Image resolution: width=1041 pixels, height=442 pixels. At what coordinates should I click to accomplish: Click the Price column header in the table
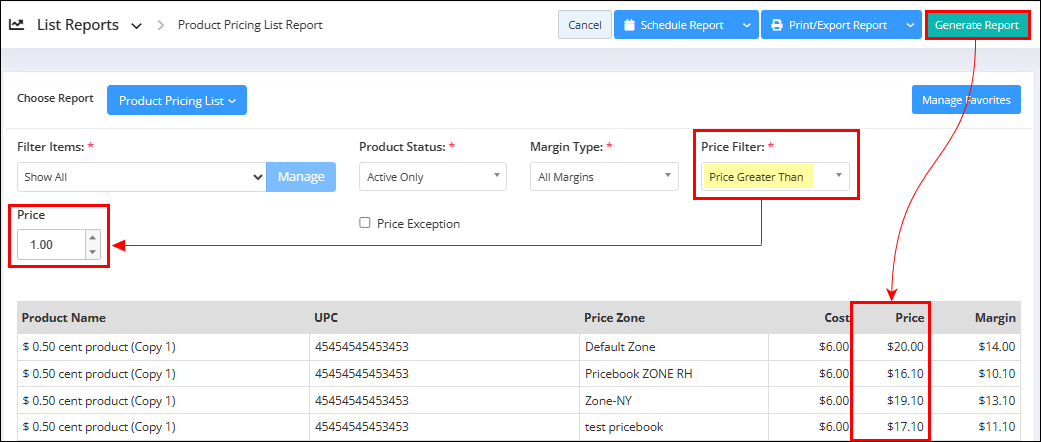(909, 318)
